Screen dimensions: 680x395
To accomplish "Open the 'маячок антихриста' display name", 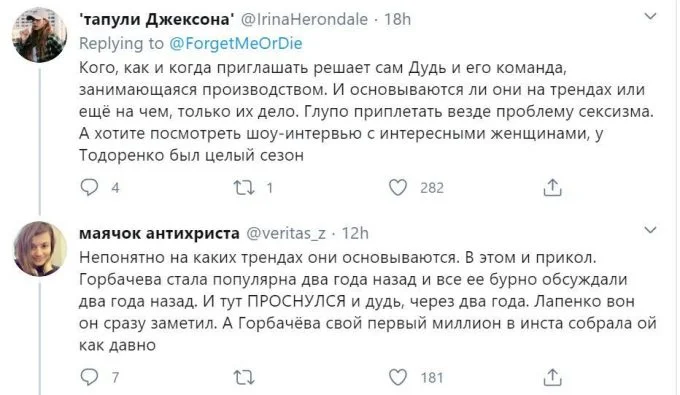I will click(159, 233).
